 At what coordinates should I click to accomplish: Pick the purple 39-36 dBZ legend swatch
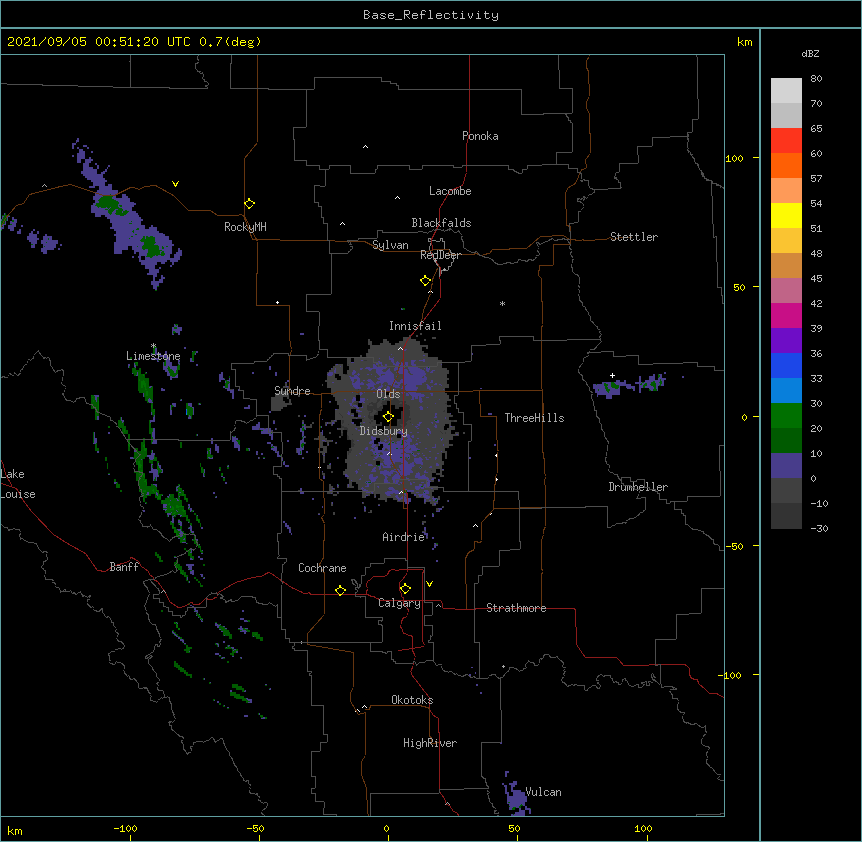[786, 341]
